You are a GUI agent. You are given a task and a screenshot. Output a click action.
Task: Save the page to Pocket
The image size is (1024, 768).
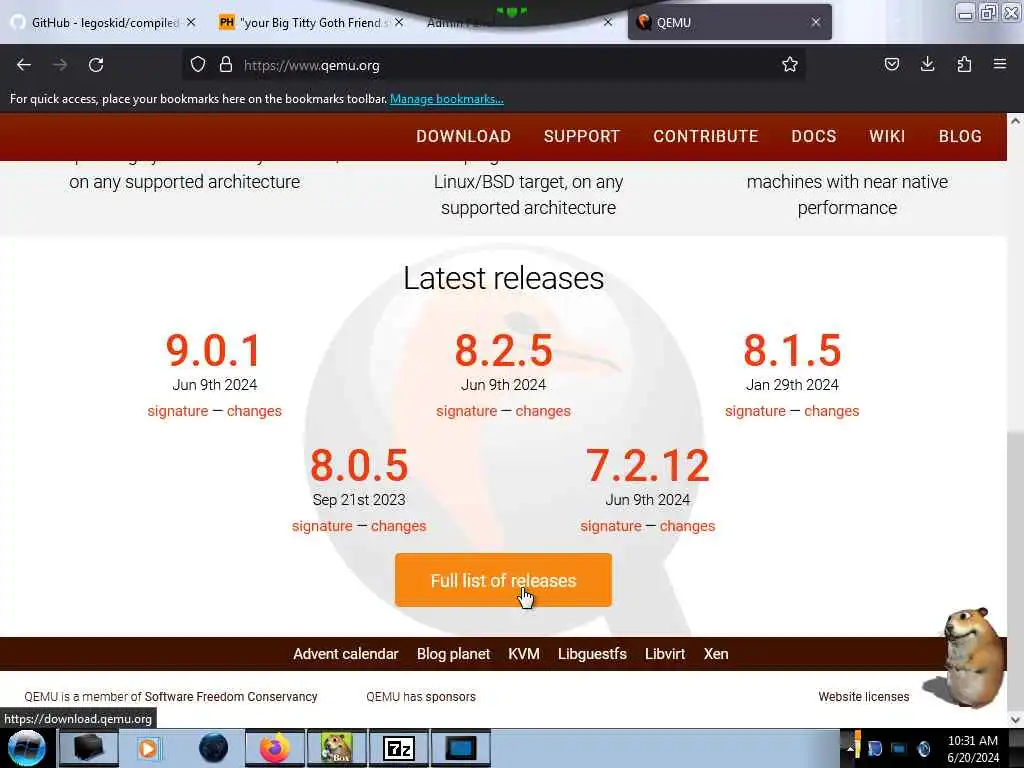[891, 65]
